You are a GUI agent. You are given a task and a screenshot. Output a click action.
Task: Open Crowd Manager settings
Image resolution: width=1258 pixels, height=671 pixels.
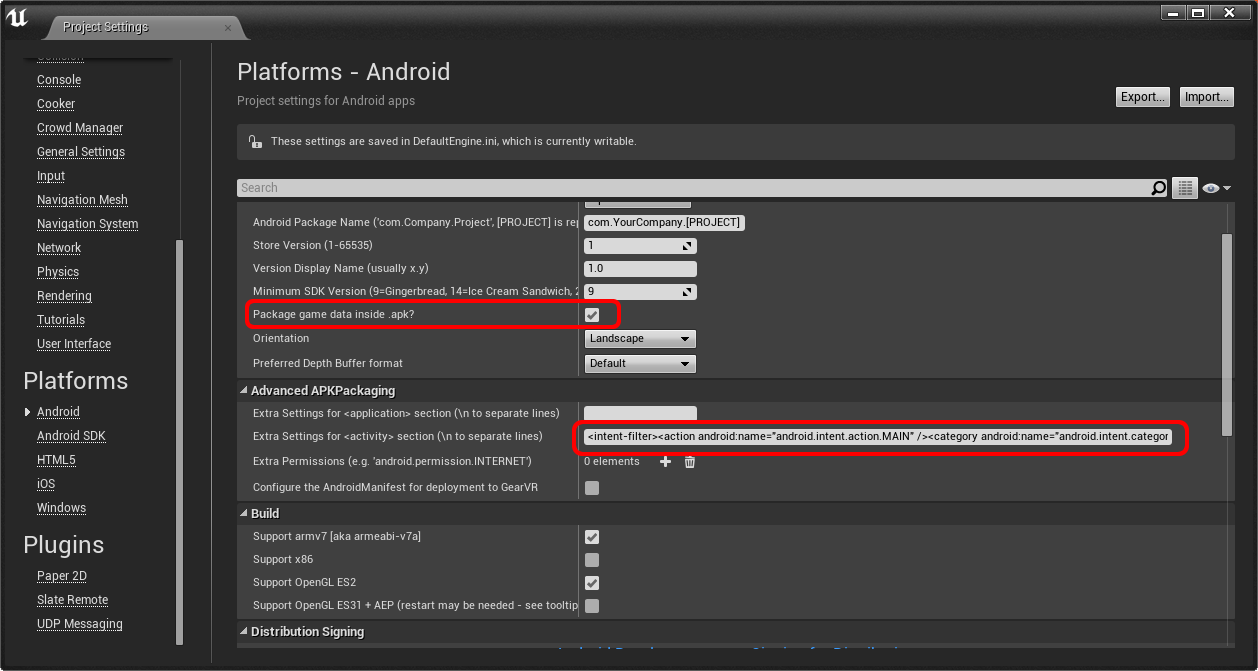click(x=80, y=128)
